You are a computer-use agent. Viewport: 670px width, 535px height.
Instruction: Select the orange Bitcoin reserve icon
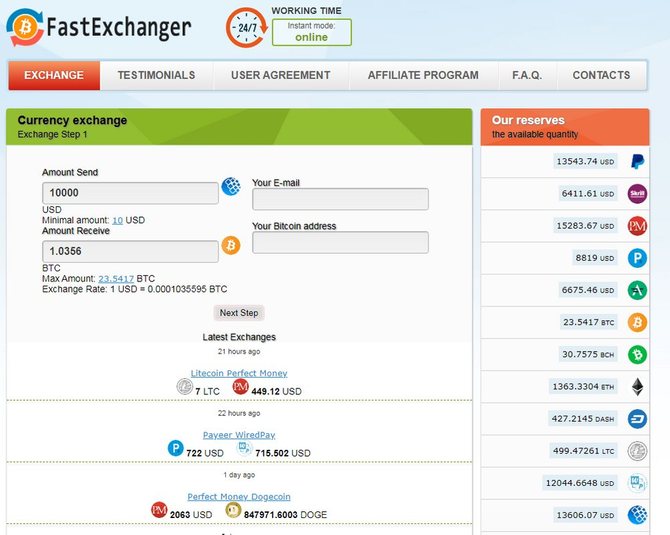click(637, 322)
